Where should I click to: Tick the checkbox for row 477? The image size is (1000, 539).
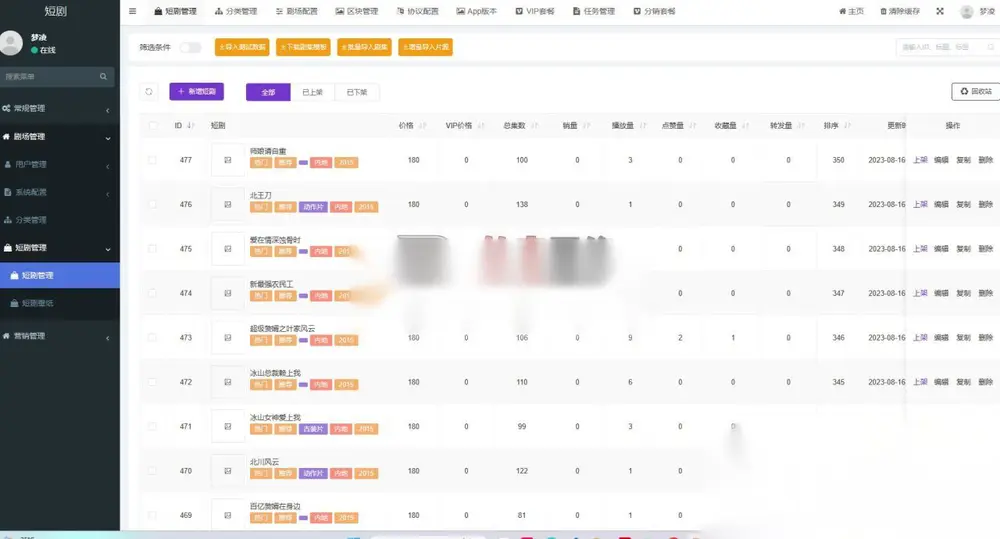tap(152, 160)
